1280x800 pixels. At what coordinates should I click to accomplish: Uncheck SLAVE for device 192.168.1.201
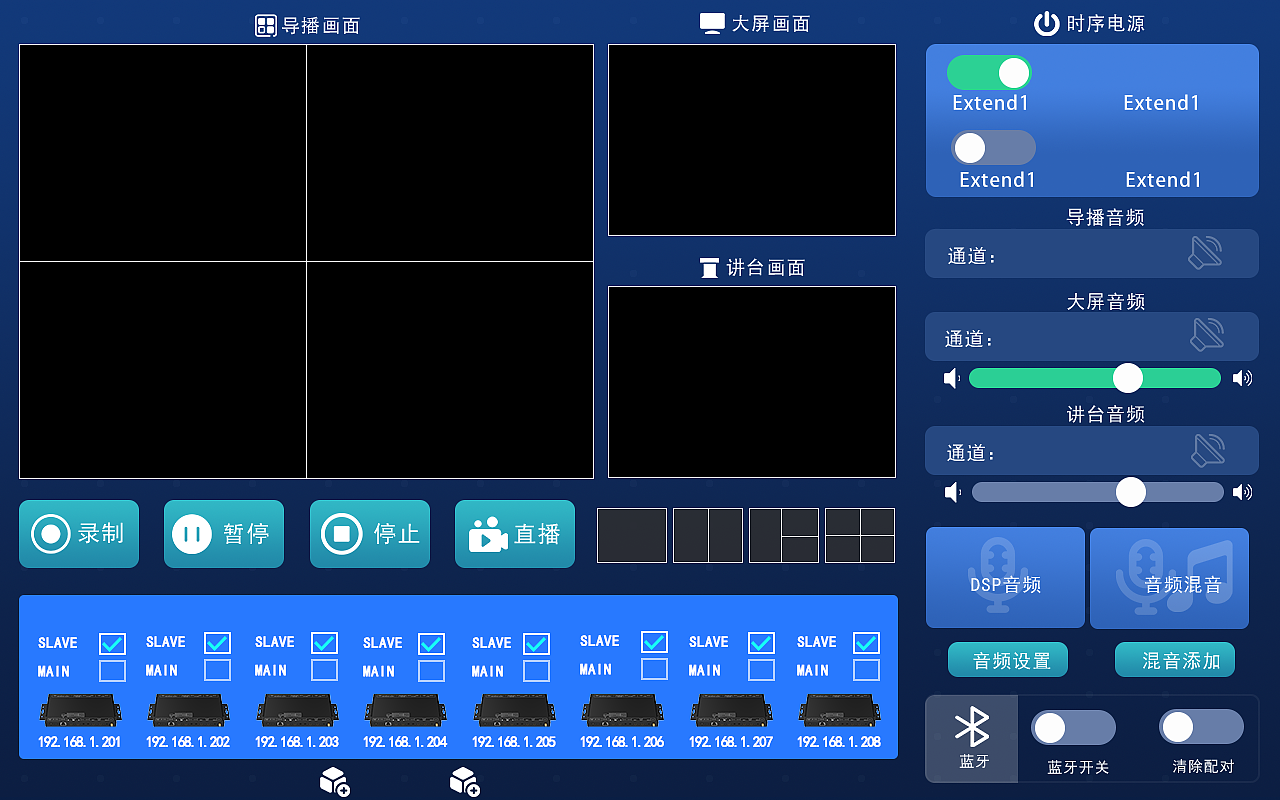(112, 643)
